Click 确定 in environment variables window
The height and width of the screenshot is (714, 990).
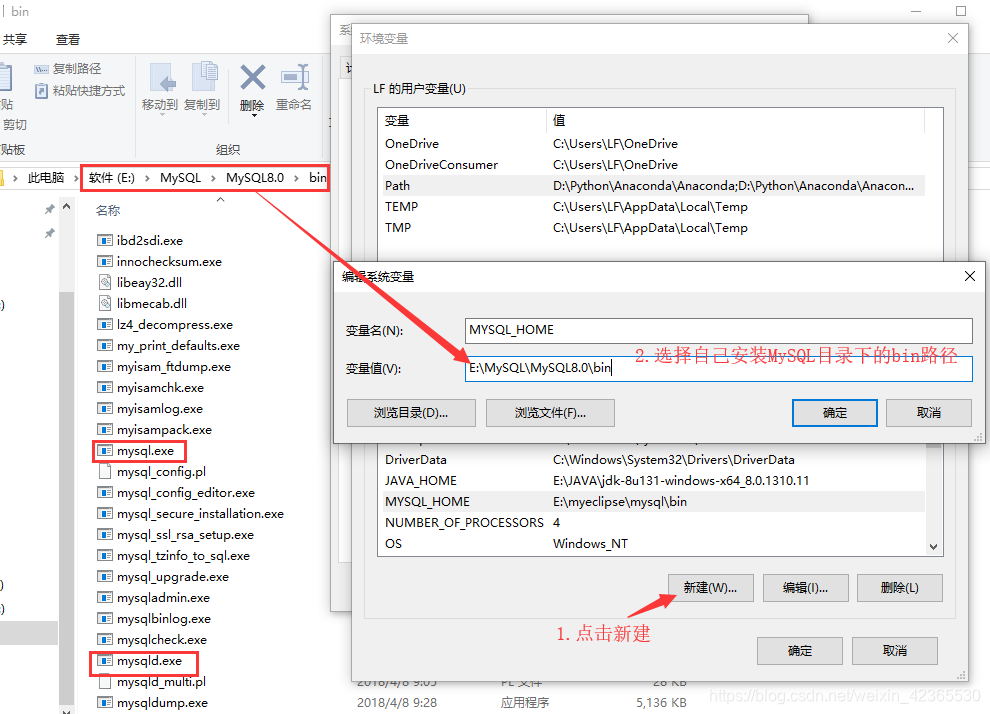[x=800, y=651]
